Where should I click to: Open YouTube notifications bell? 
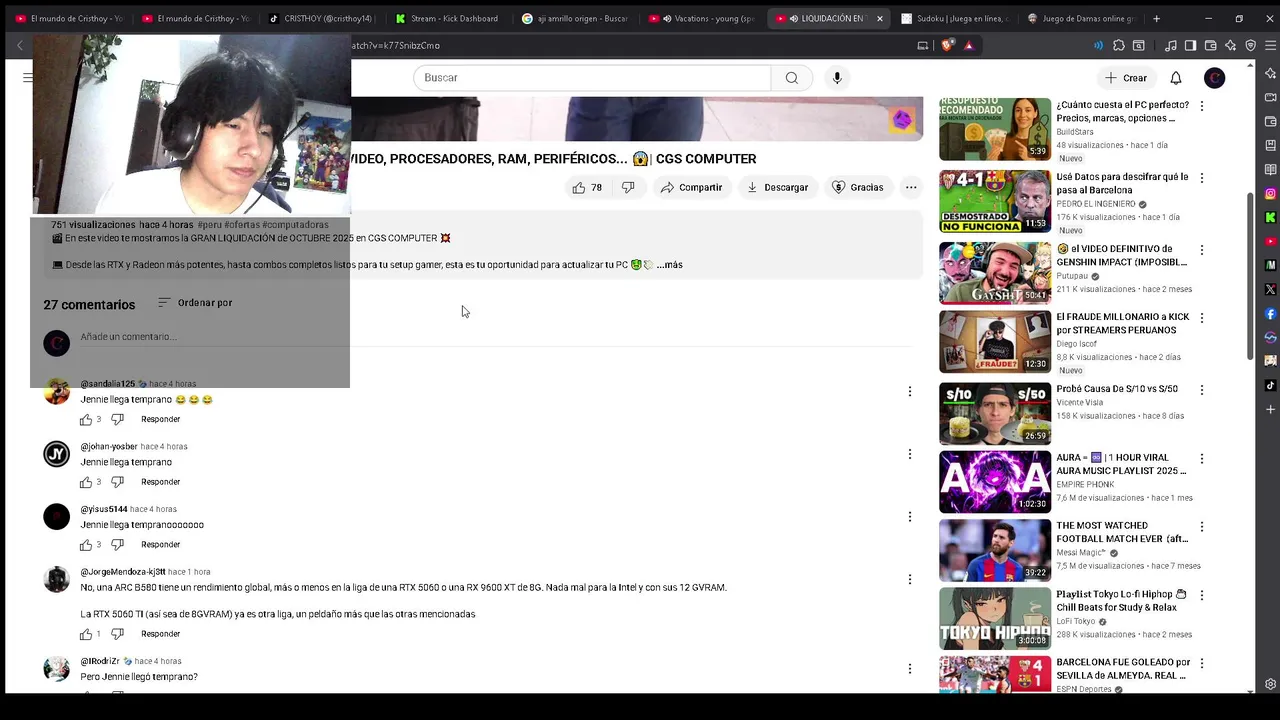tap(1176, 78)
